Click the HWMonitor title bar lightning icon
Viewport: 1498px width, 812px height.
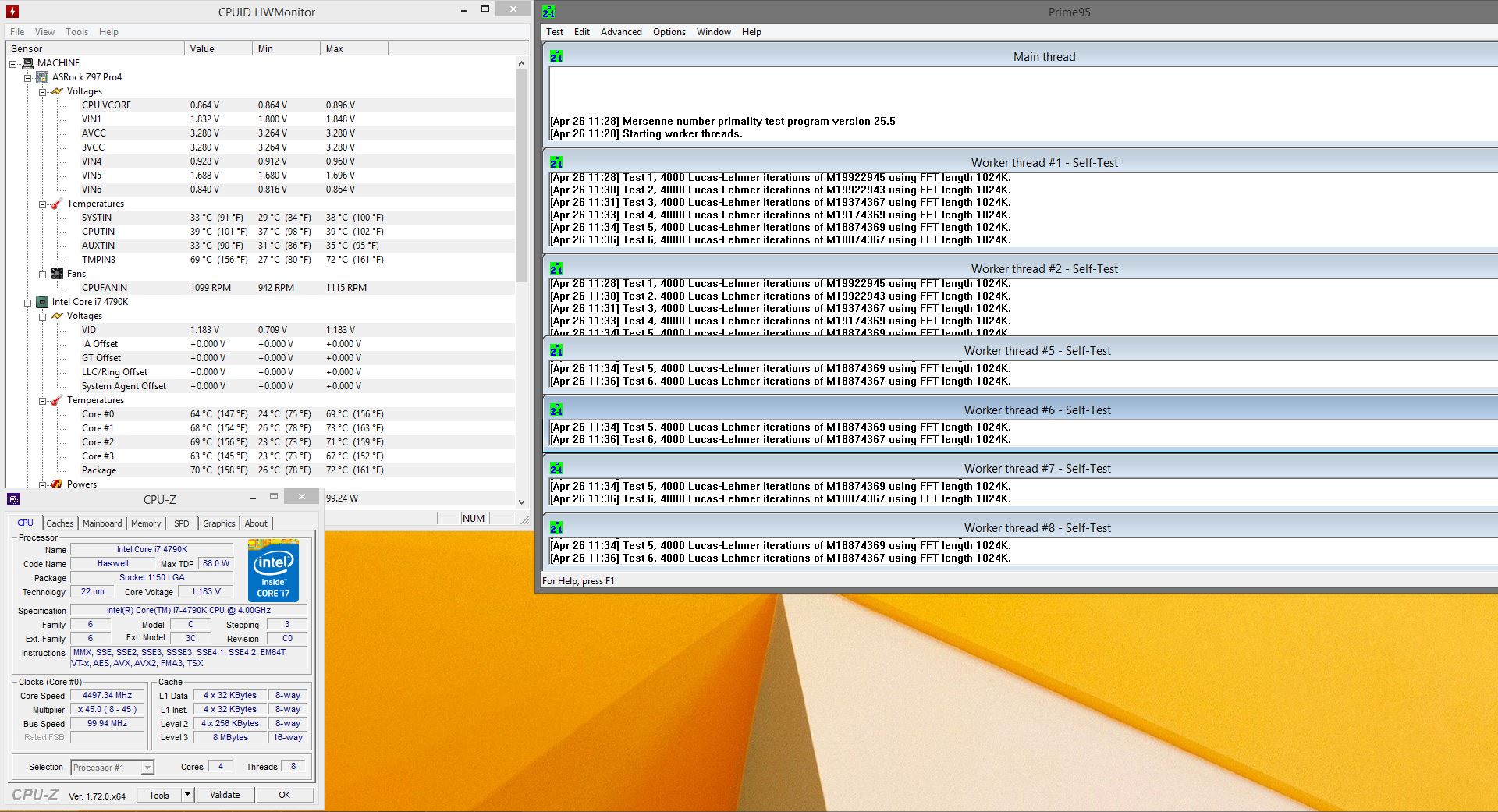[x=12, y=12]
